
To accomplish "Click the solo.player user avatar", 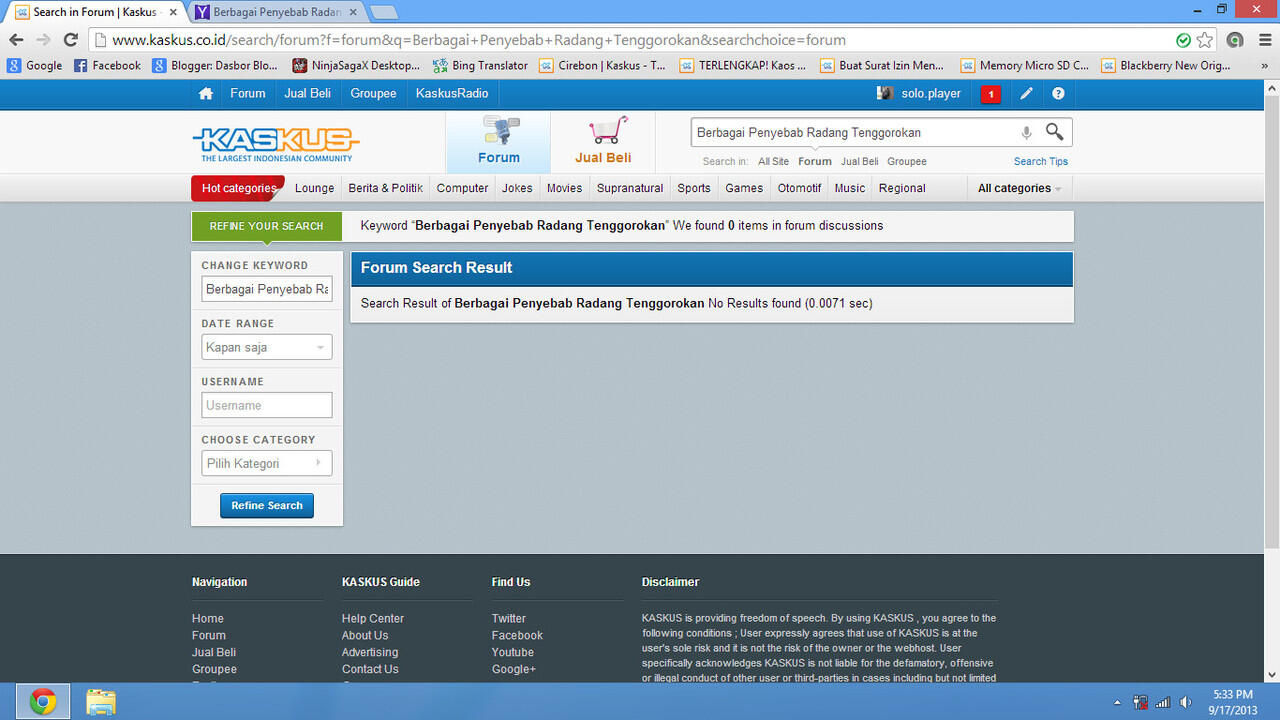I will (885, 93).
